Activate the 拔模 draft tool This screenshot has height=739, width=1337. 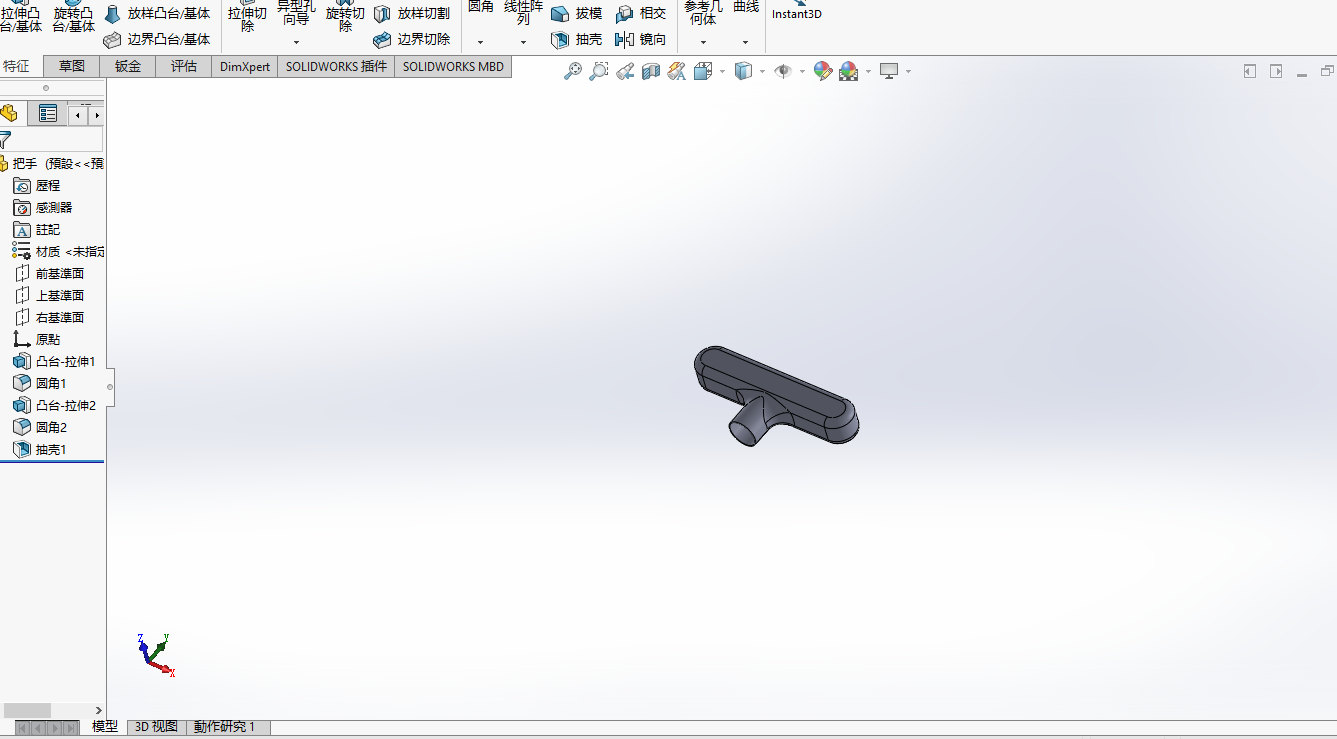point(576,14)
